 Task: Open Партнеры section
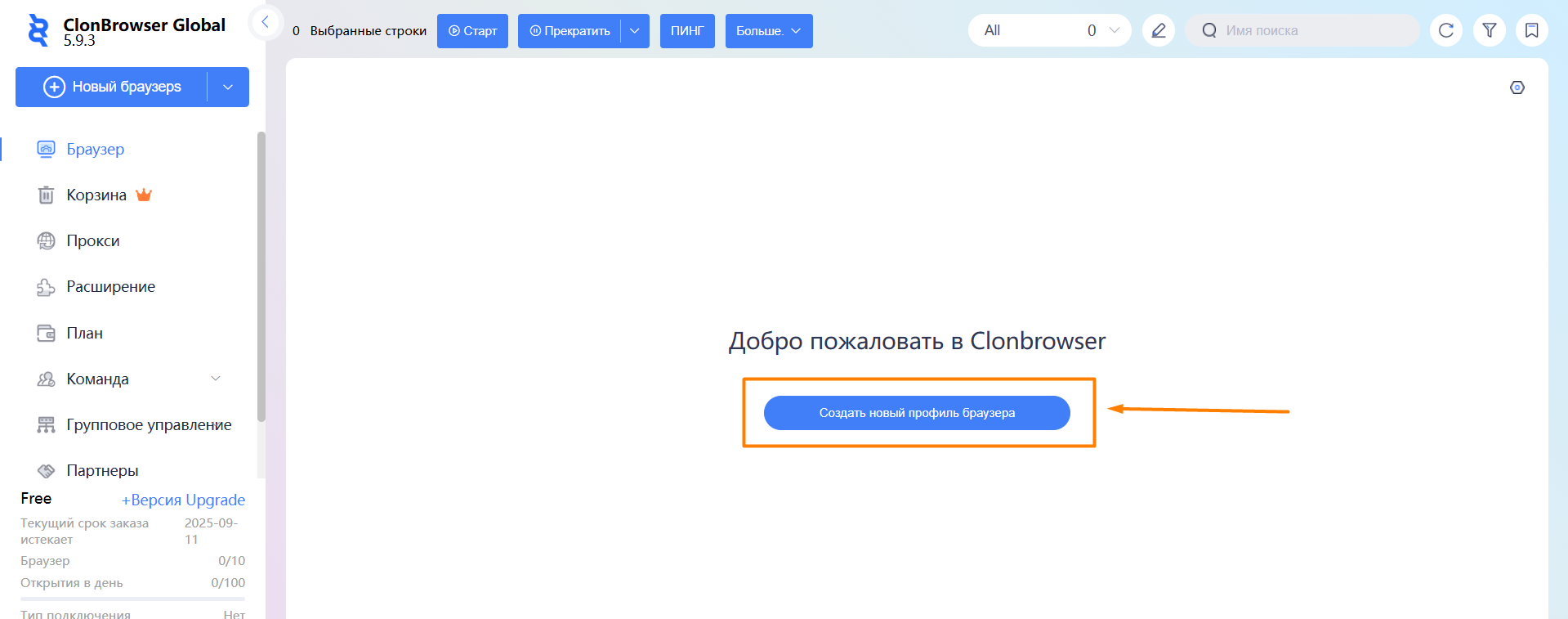click(102, 470)
